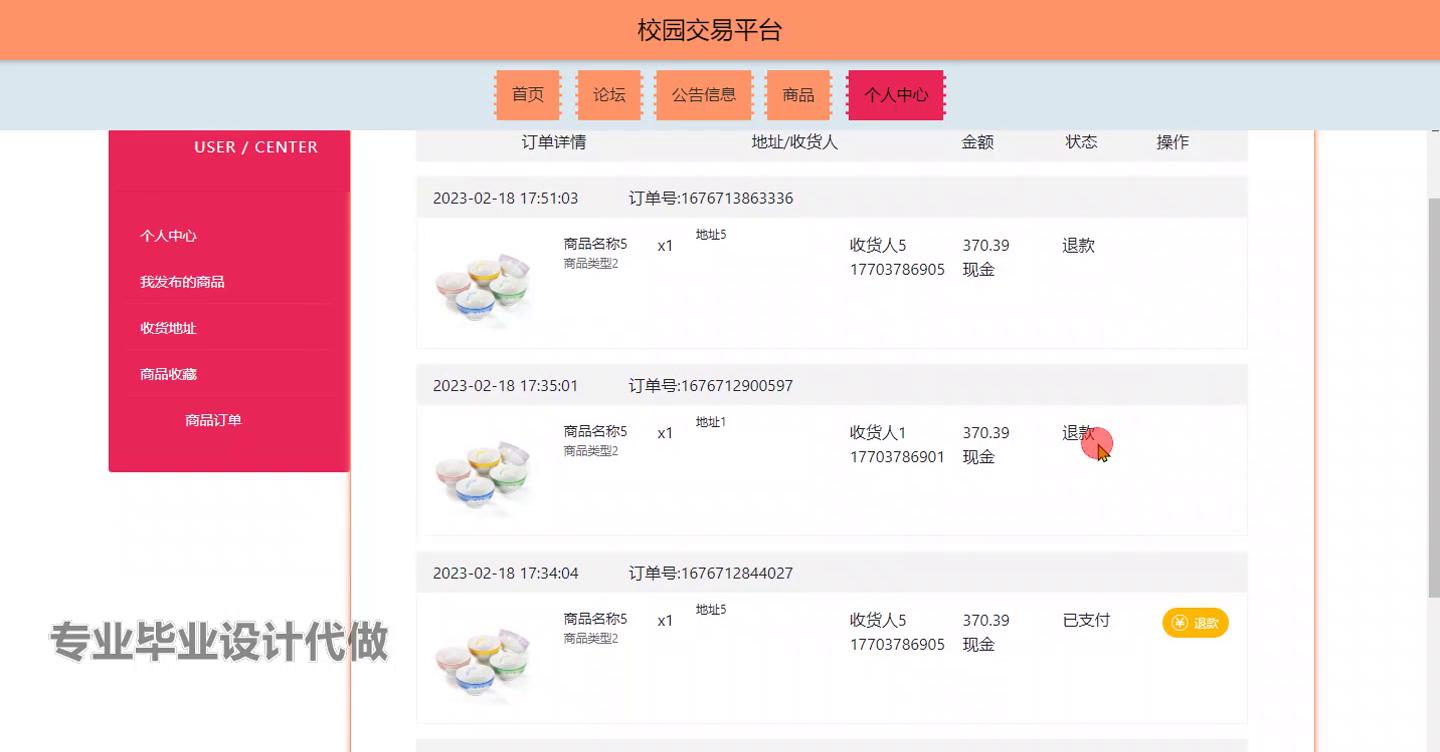Click the recipient 收货人1
The image size is (1440, 752).
tap(878, 433)
